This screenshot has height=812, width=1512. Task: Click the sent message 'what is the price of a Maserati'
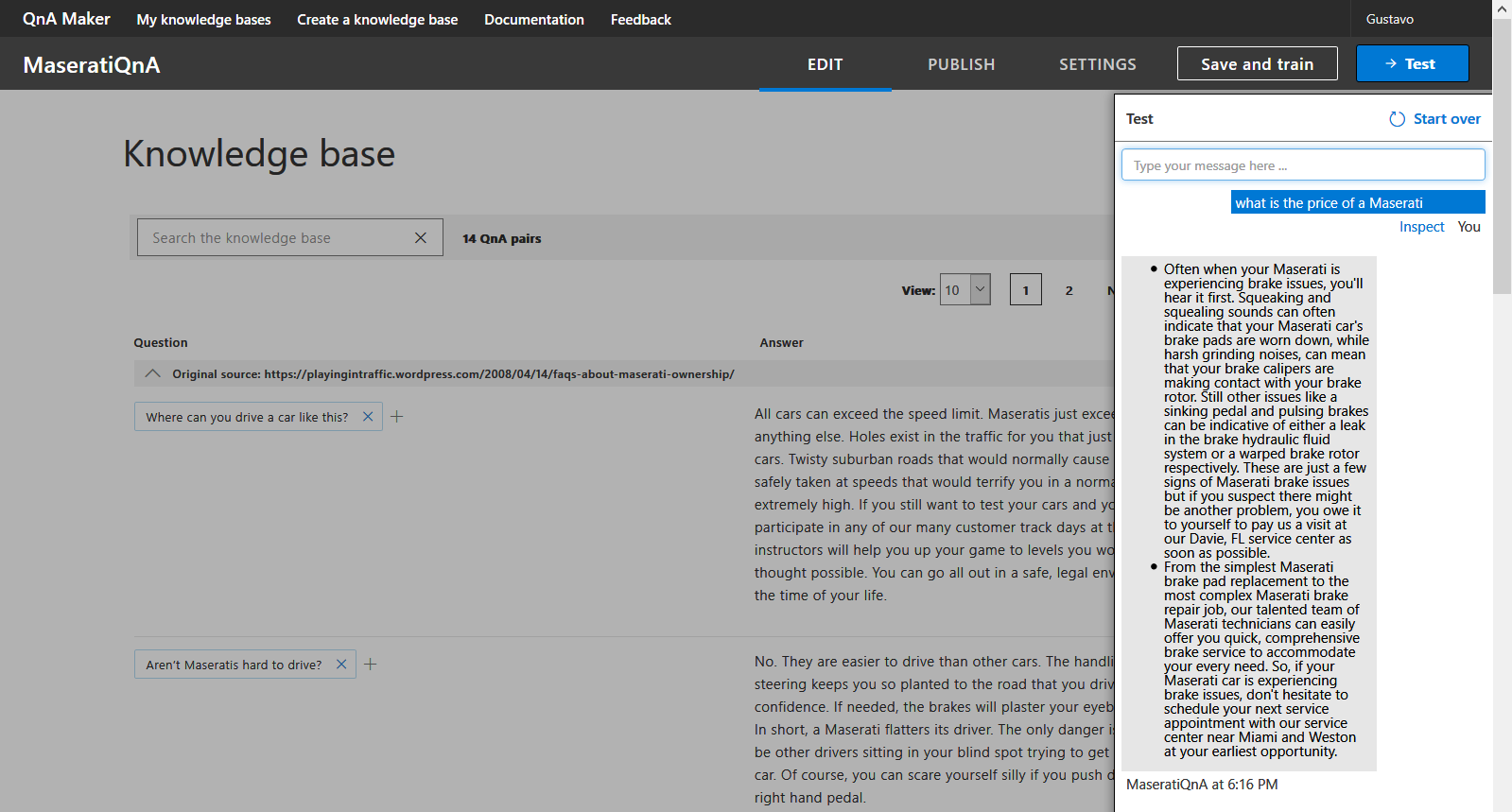point(1358,202)
